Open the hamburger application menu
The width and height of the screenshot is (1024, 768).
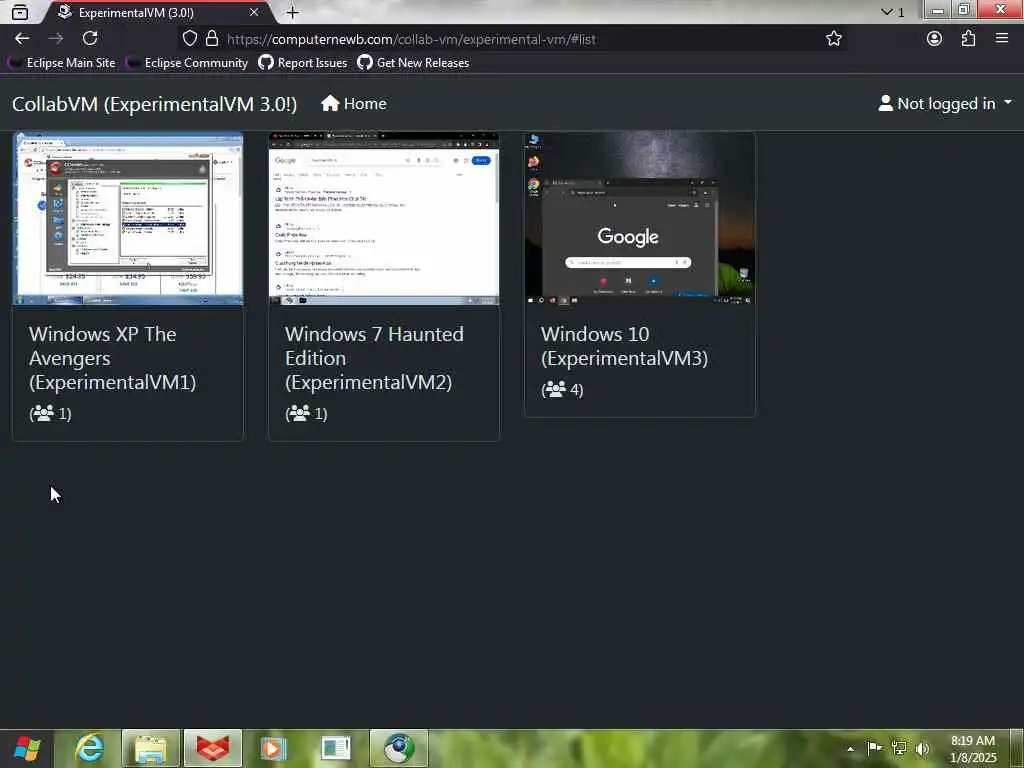[x=1002, y=39]
